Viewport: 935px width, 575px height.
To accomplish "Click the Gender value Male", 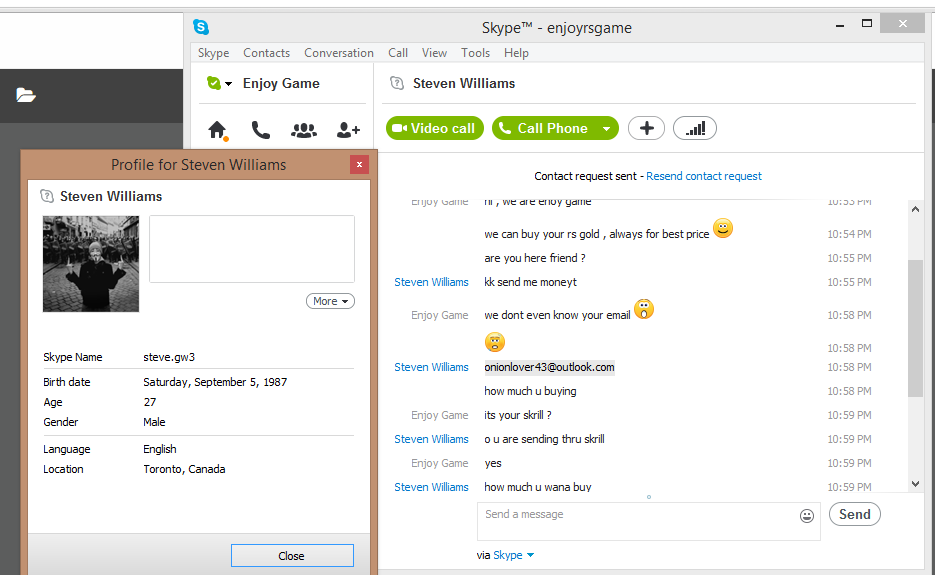I will coord(154,422).
